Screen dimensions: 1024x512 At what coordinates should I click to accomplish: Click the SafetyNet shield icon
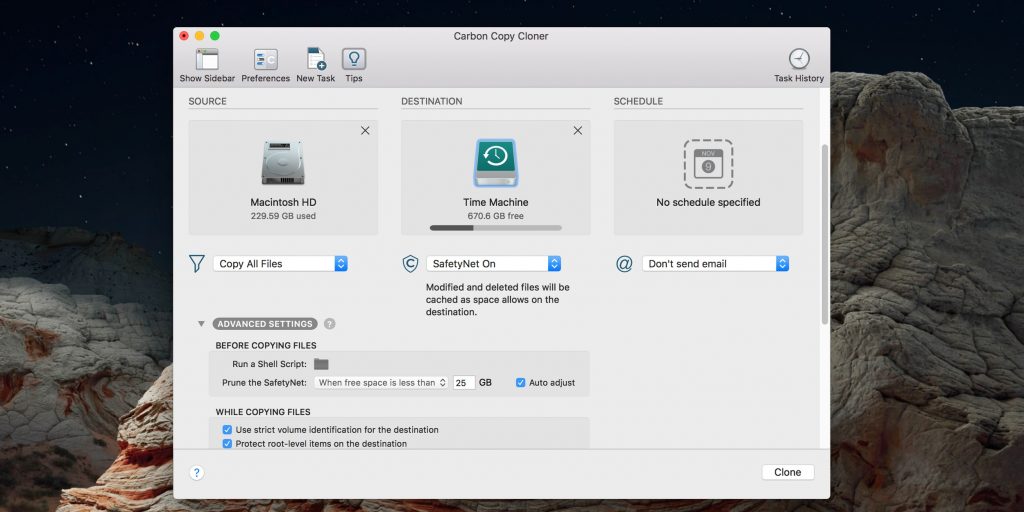(x=410, y=264)
